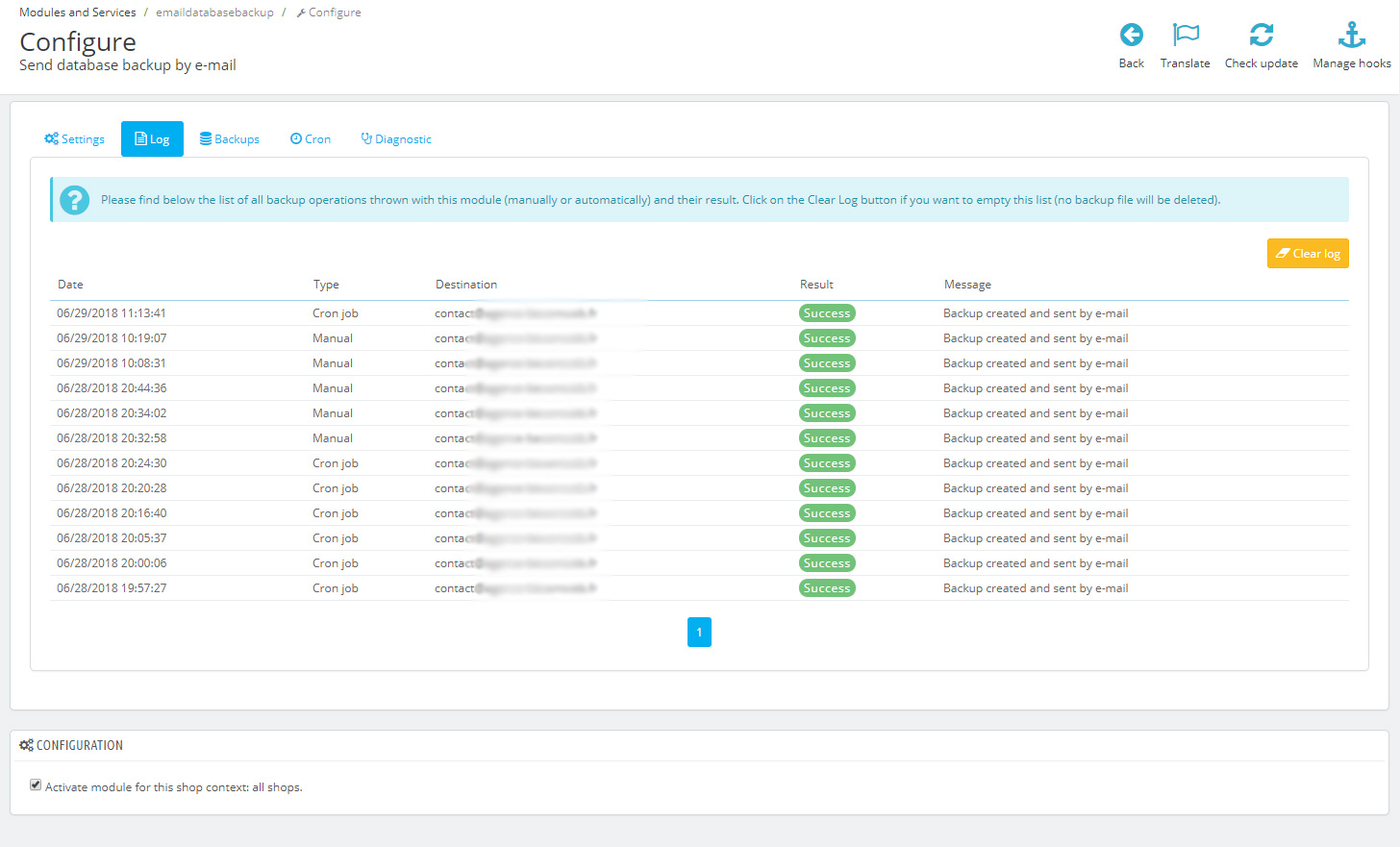Open Manage hooks via the anchor icon
Viewport: 1400px width, 847px height.
point(1351,36)
